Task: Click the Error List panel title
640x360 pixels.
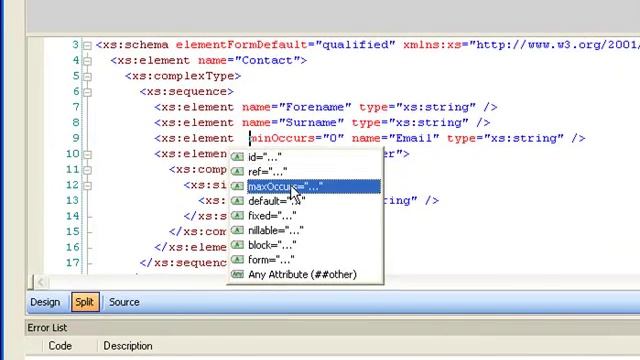Action: [47, 328]
